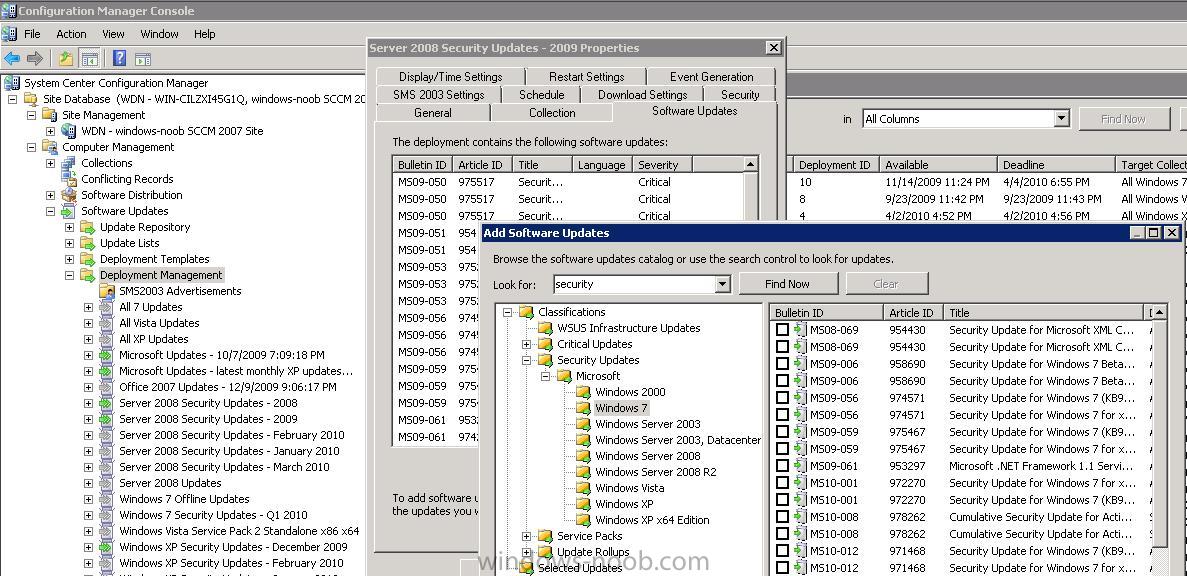Click the Available column header
The height and width of the screenshot is (576, 1187).
coord(937,165)
